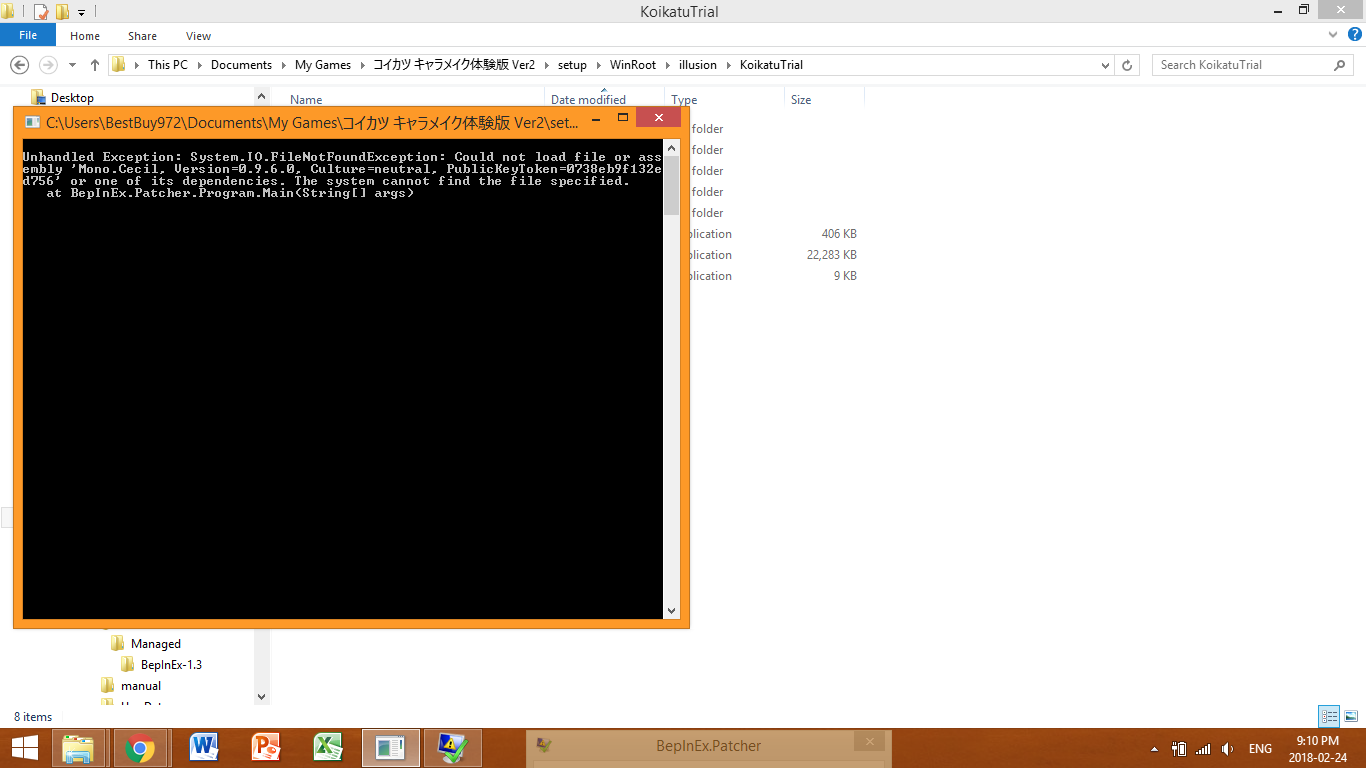Select manual folder in navigation tree
The image size is (1366, 768).
click(x=141, y=686)
